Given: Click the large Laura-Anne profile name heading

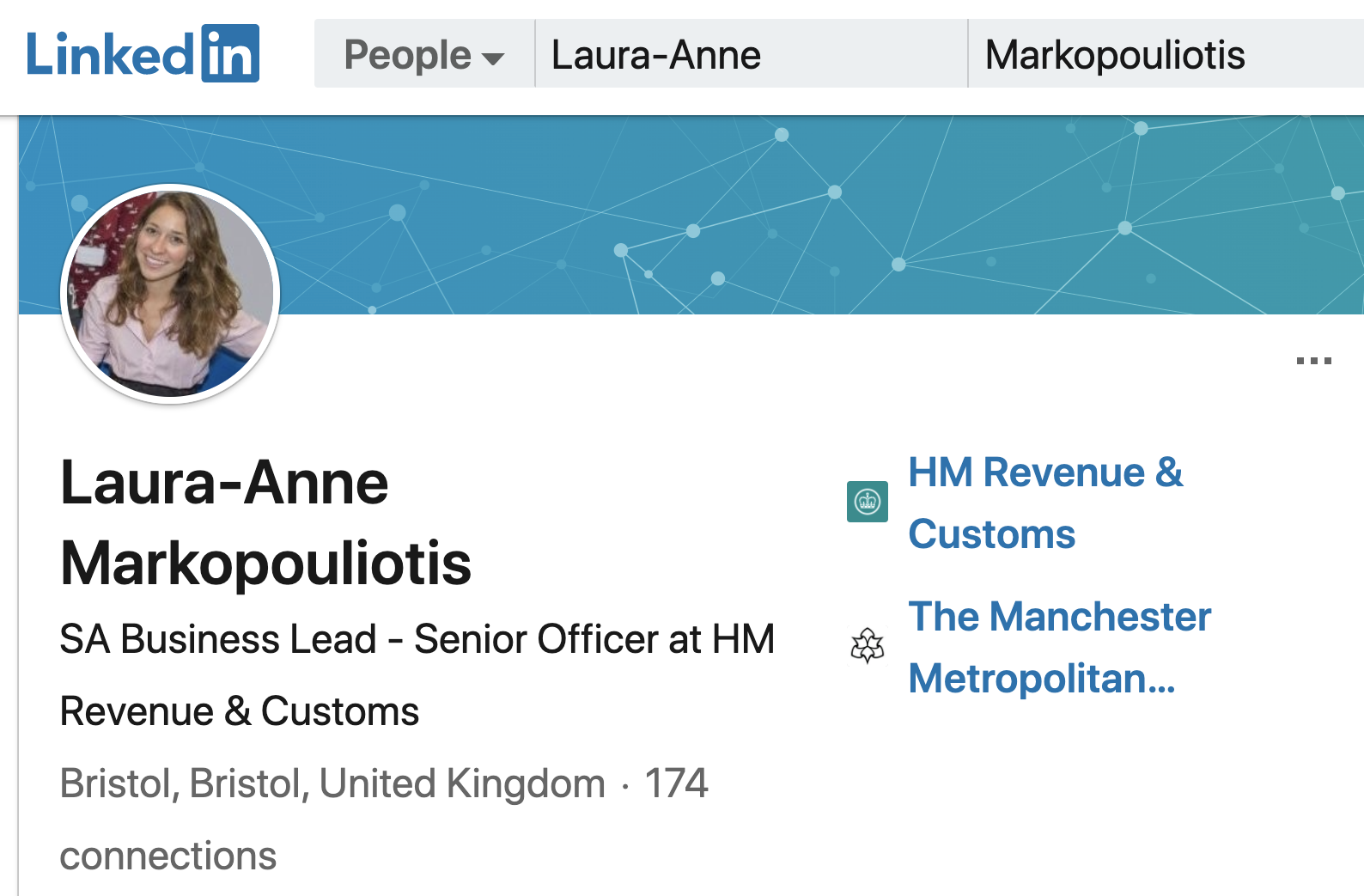Looking at the screenshot, I should tap(224, 483).
